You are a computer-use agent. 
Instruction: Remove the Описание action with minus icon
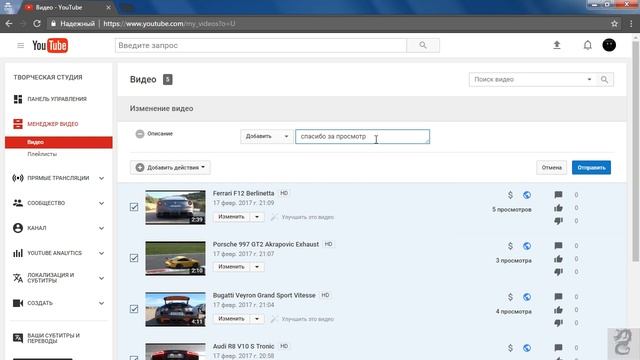pyautogui.click(x=140, y=134)
